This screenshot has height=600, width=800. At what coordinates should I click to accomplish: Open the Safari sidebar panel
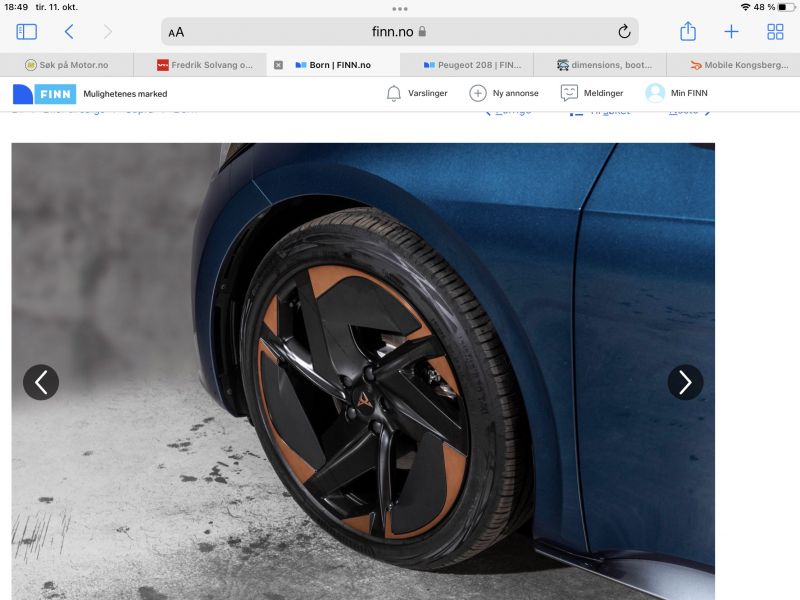(x=27, y=32)
